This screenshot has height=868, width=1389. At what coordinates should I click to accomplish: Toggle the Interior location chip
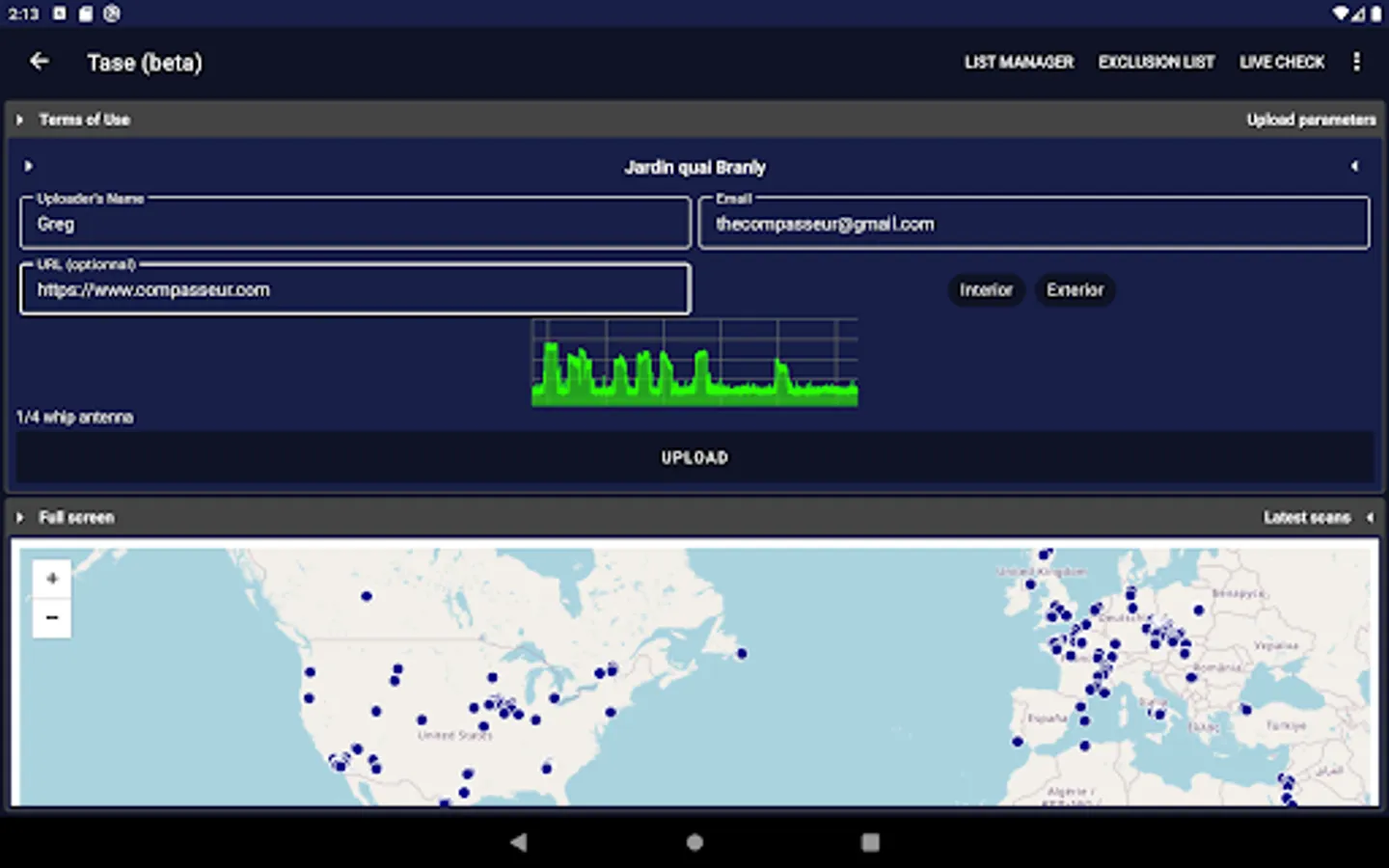pos(986,290)
